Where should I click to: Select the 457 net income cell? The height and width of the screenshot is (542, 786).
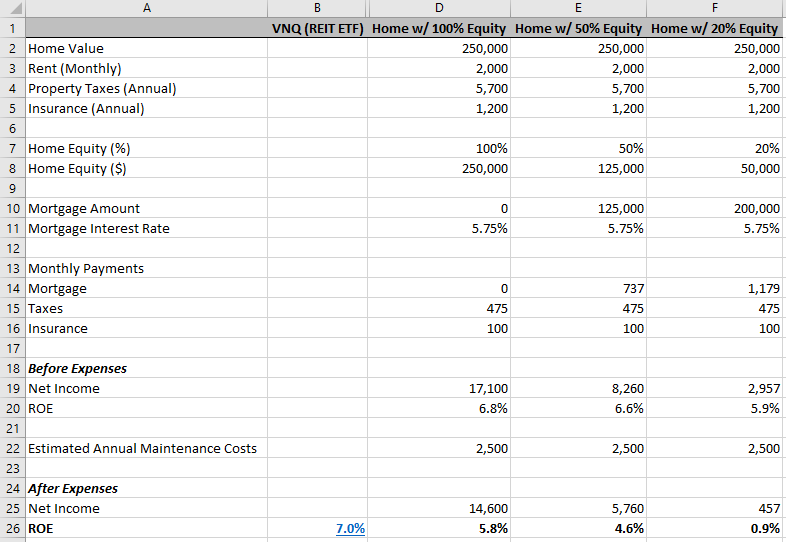click(714, 508)
